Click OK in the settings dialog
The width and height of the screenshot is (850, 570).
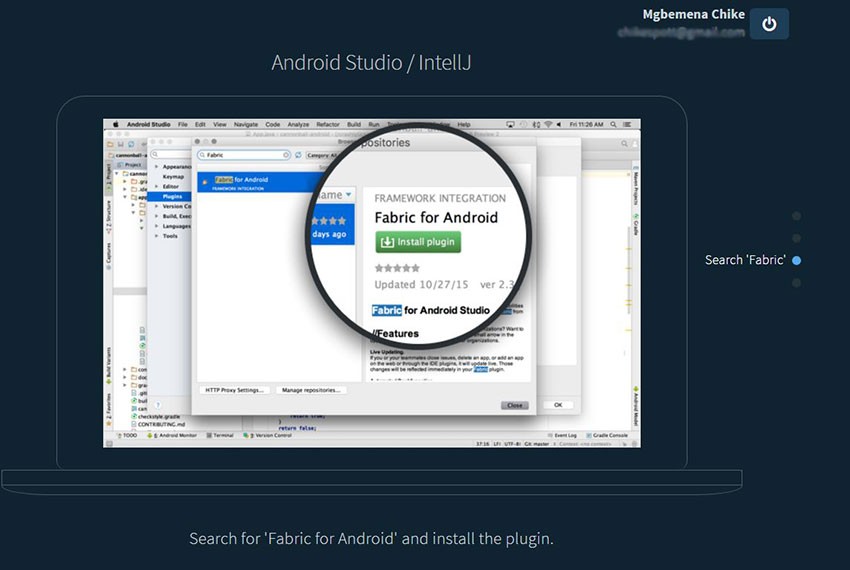(x=558, y=405)
